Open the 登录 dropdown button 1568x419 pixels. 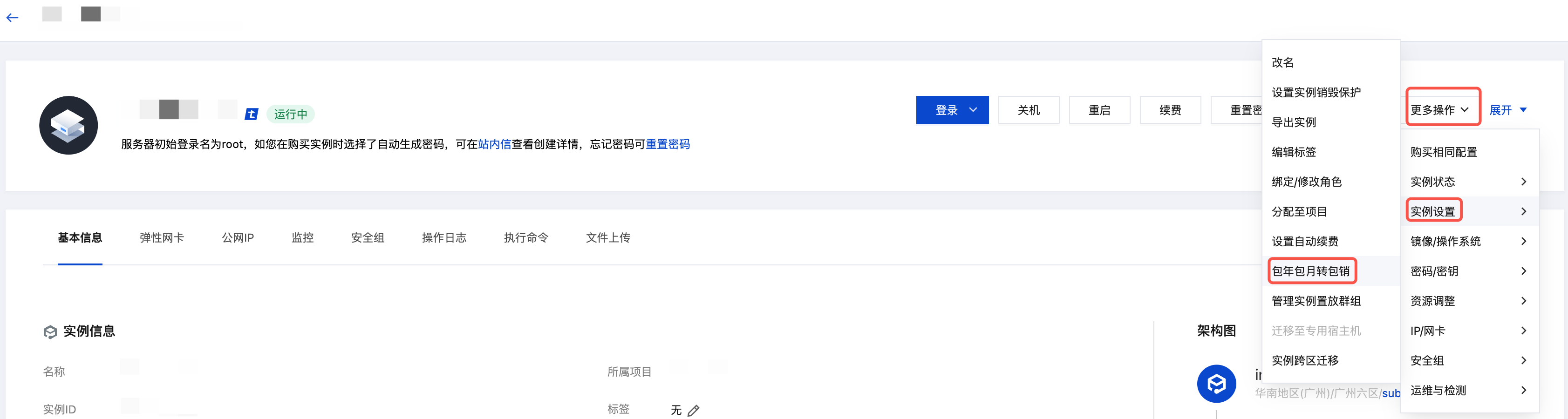pyautogui.click(x=952, y=110)
